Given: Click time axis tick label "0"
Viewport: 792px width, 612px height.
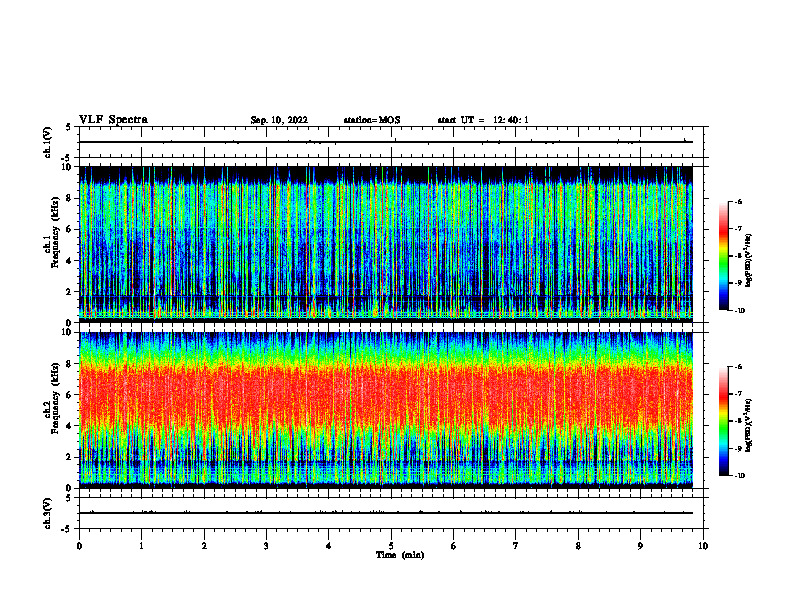Looking at the screenshot, I should pyautogui.click(x=79, y=546).
